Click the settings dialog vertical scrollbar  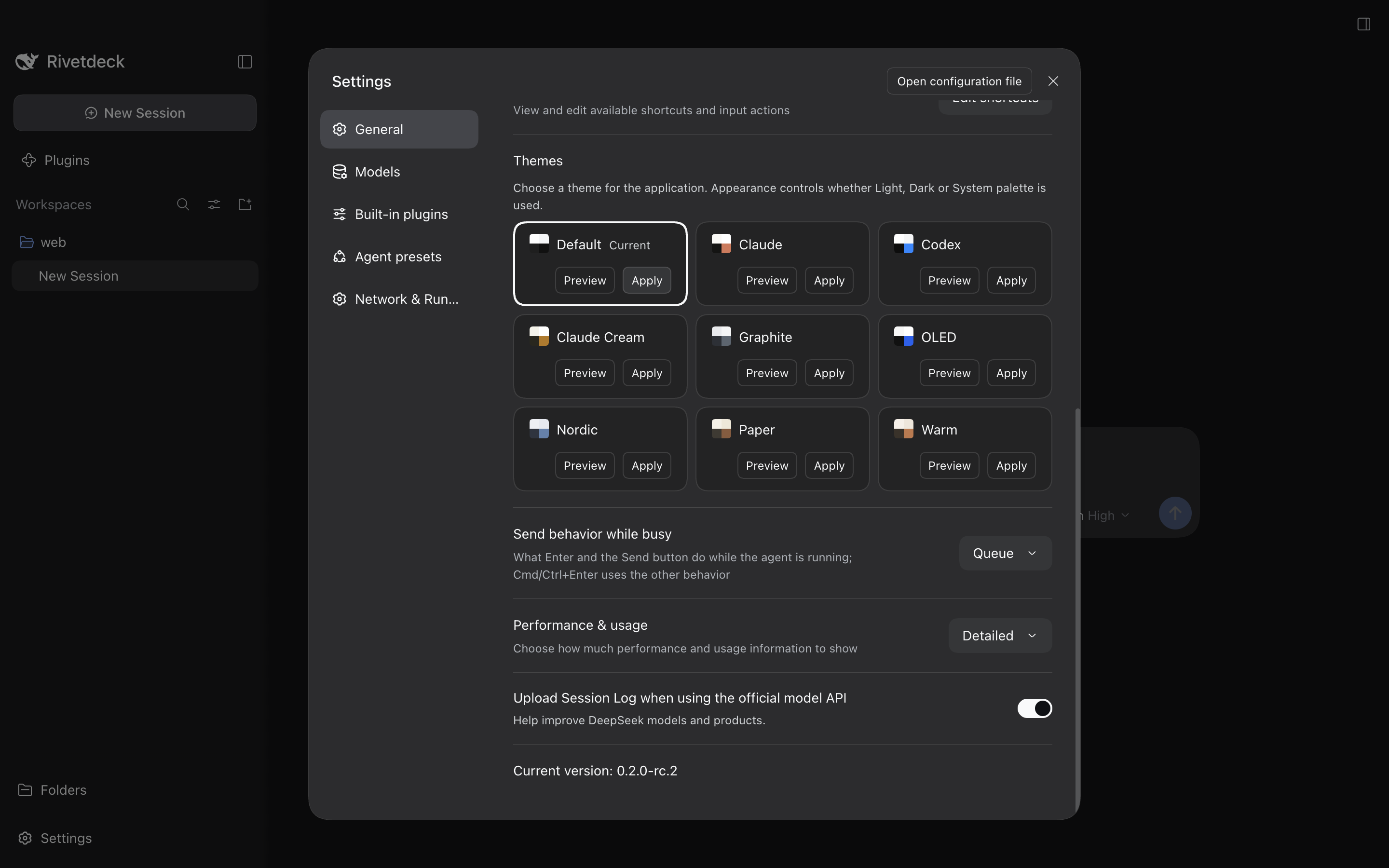point(1077,611)
